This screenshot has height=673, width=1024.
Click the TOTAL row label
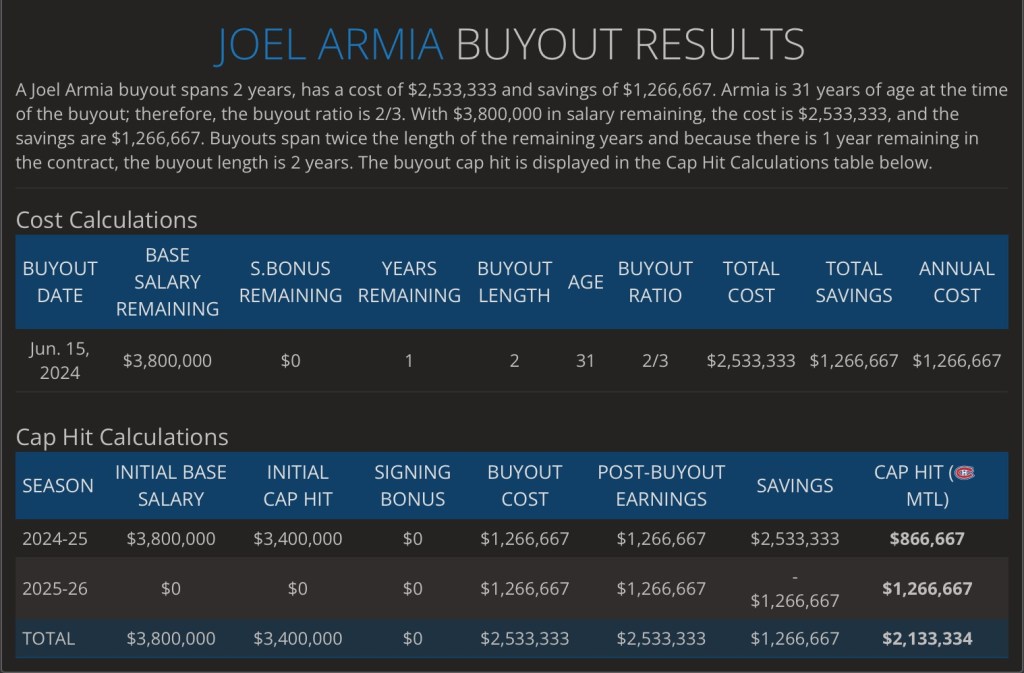(48, 638)
